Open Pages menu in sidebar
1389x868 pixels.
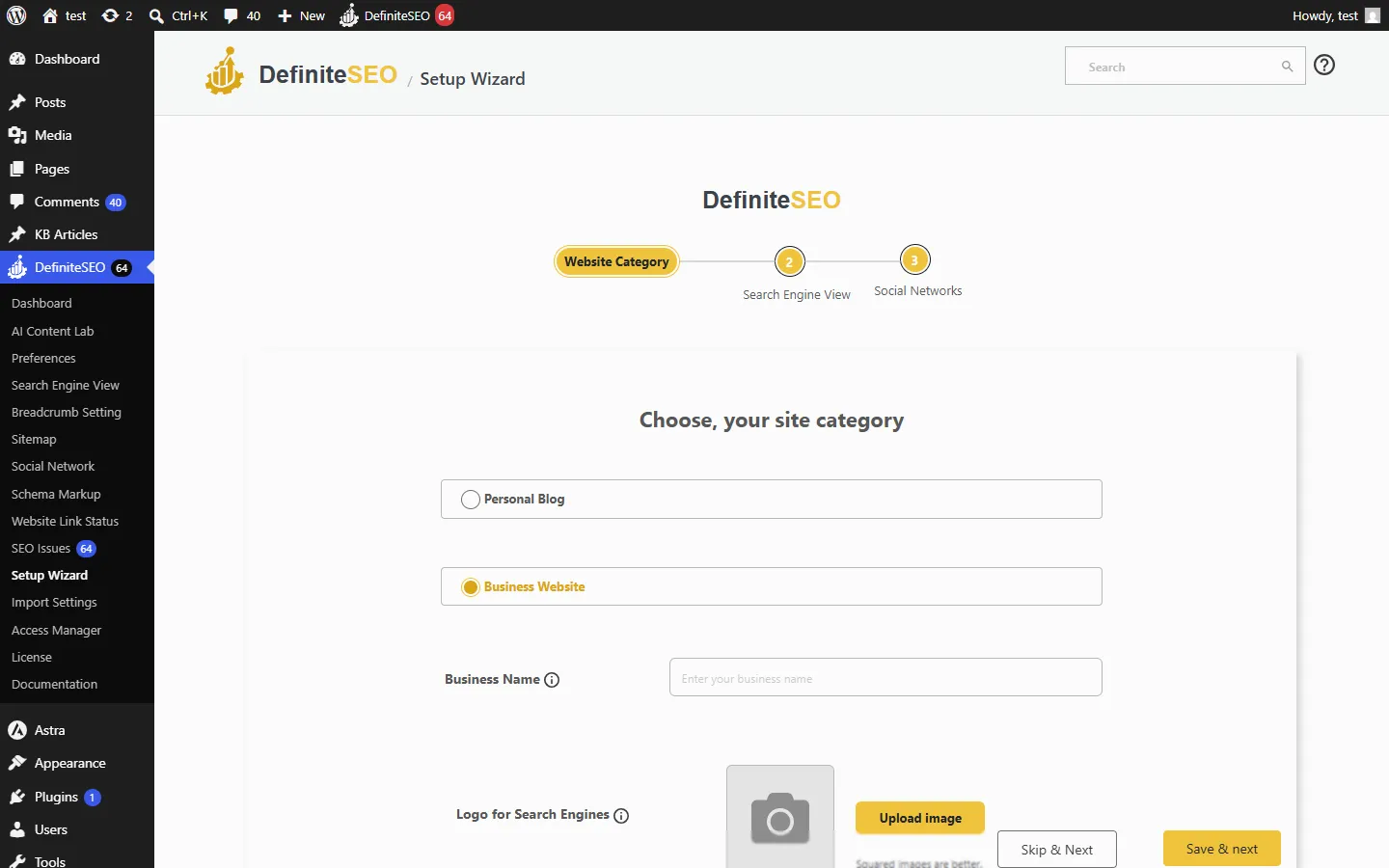(x=77, y=169)
